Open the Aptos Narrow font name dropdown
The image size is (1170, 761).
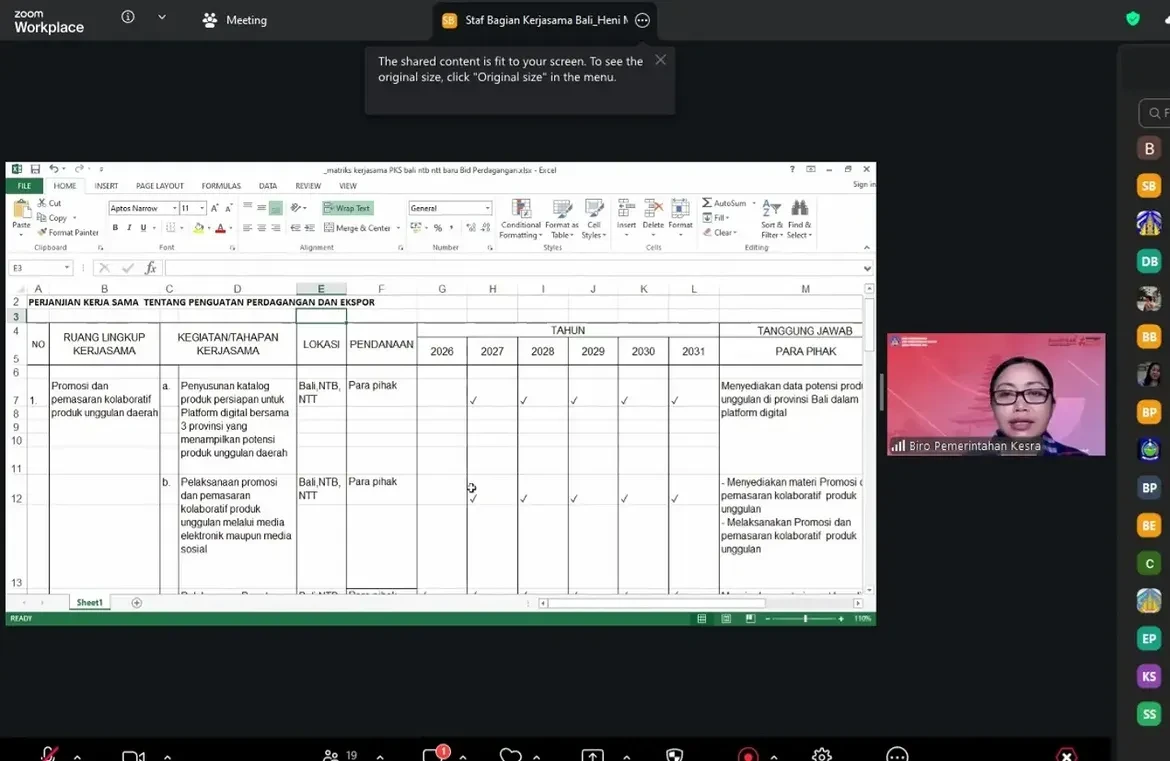175,208
